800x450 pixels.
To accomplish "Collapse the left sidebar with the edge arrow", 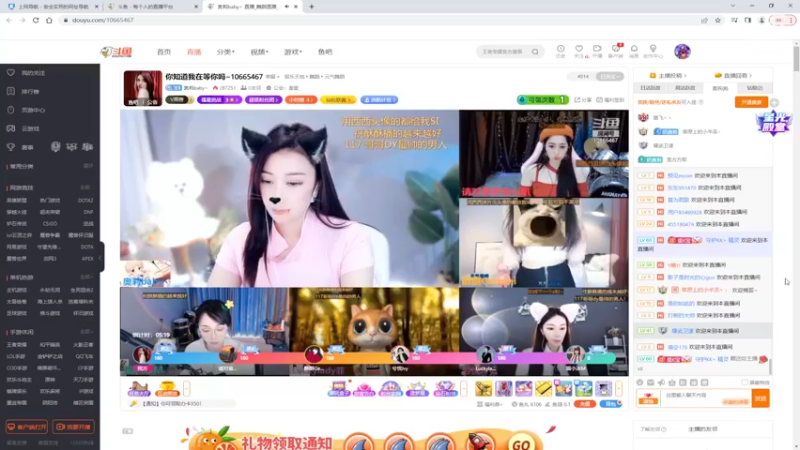I will pos(101,257).
